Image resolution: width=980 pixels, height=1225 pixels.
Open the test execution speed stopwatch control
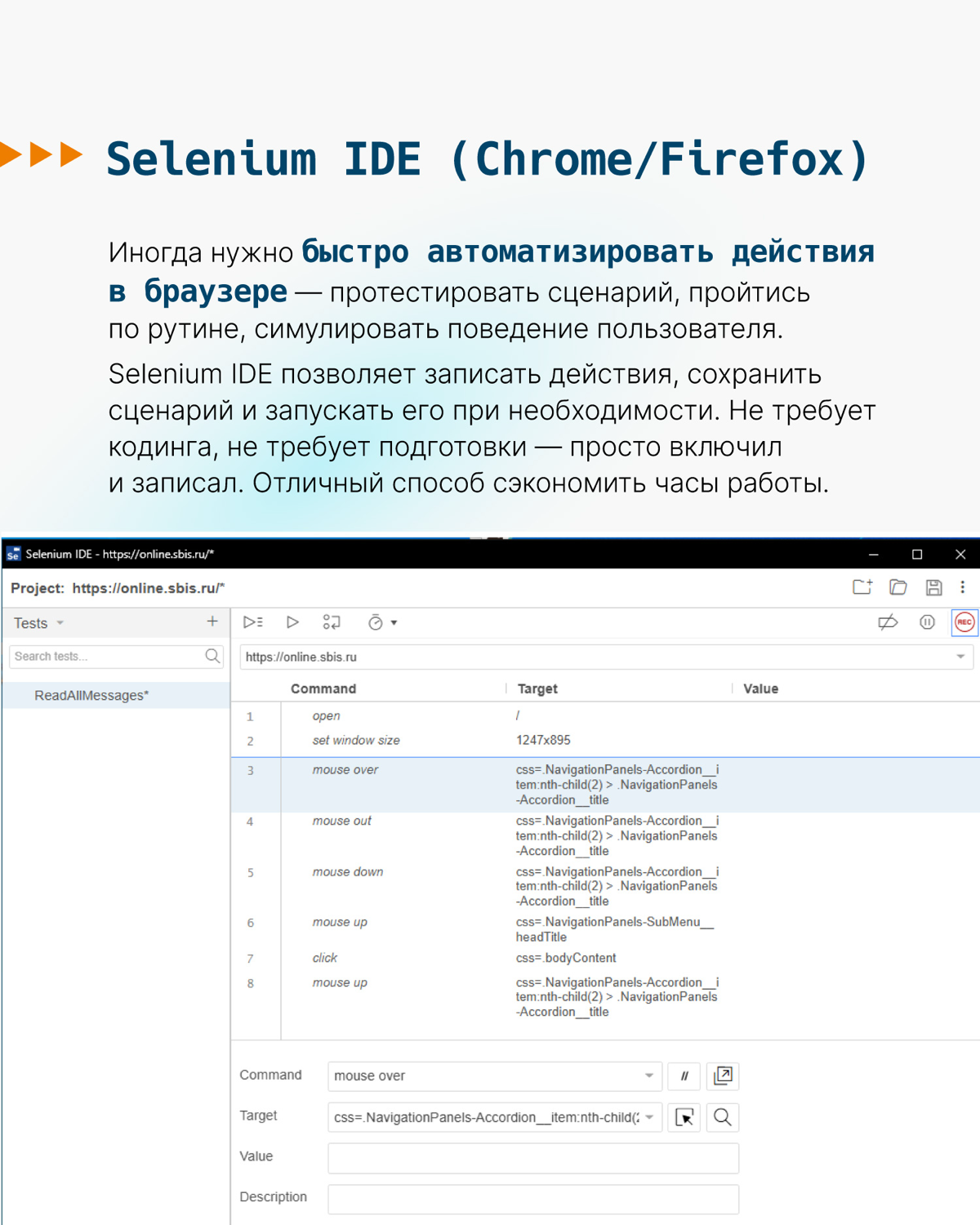tap(374, 621)
